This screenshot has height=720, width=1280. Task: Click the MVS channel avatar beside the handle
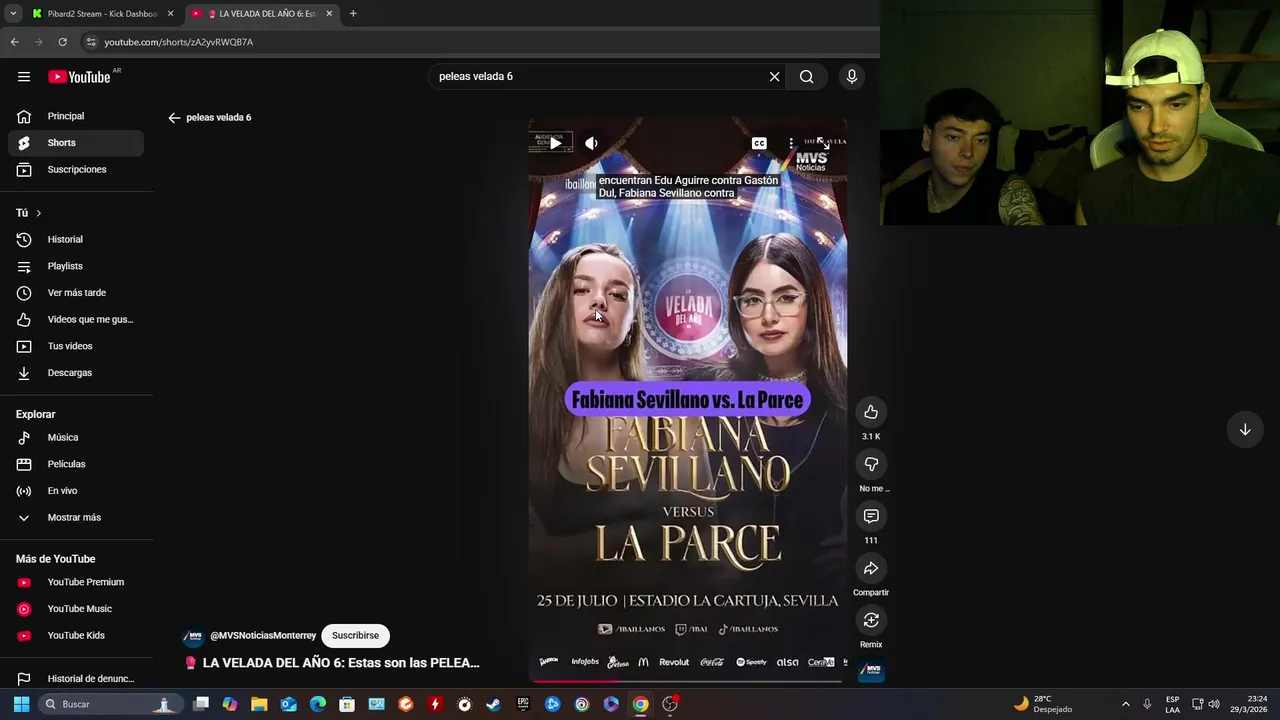[194, 635]
